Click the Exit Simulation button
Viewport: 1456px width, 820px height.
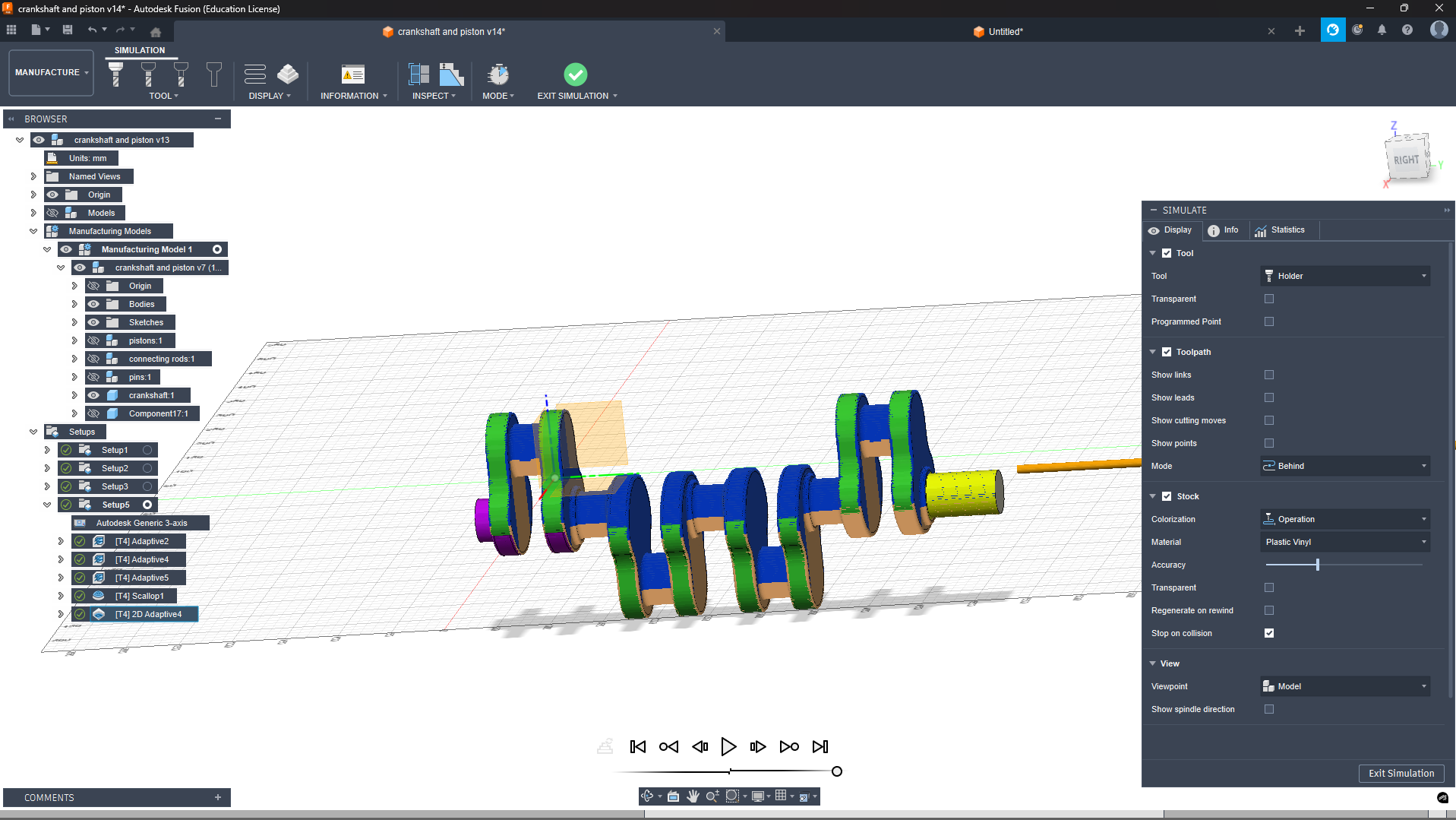(x=1401, y=774)
